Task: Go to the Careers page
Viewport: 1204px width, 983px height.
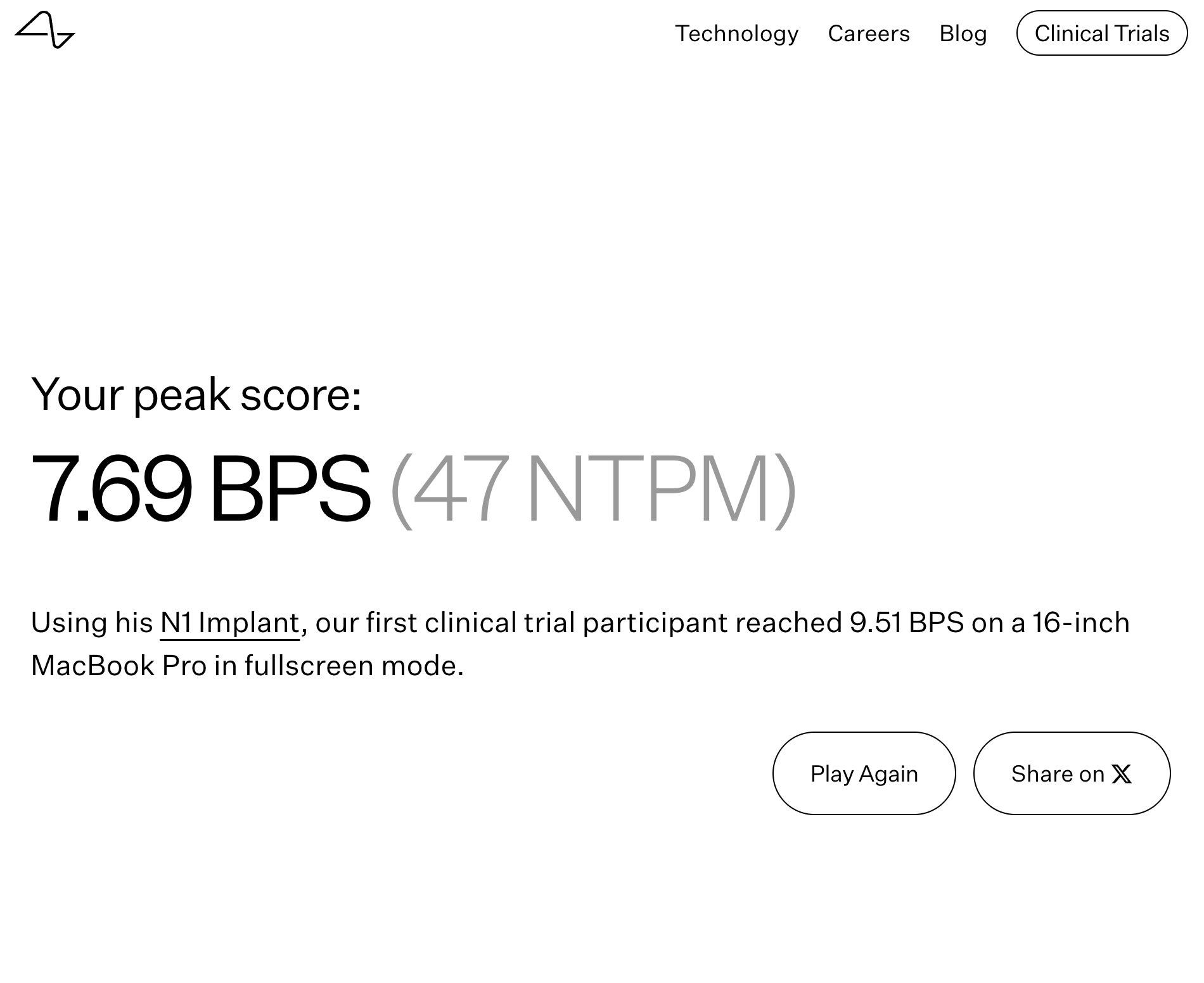Action: click(x=869, y=34)
